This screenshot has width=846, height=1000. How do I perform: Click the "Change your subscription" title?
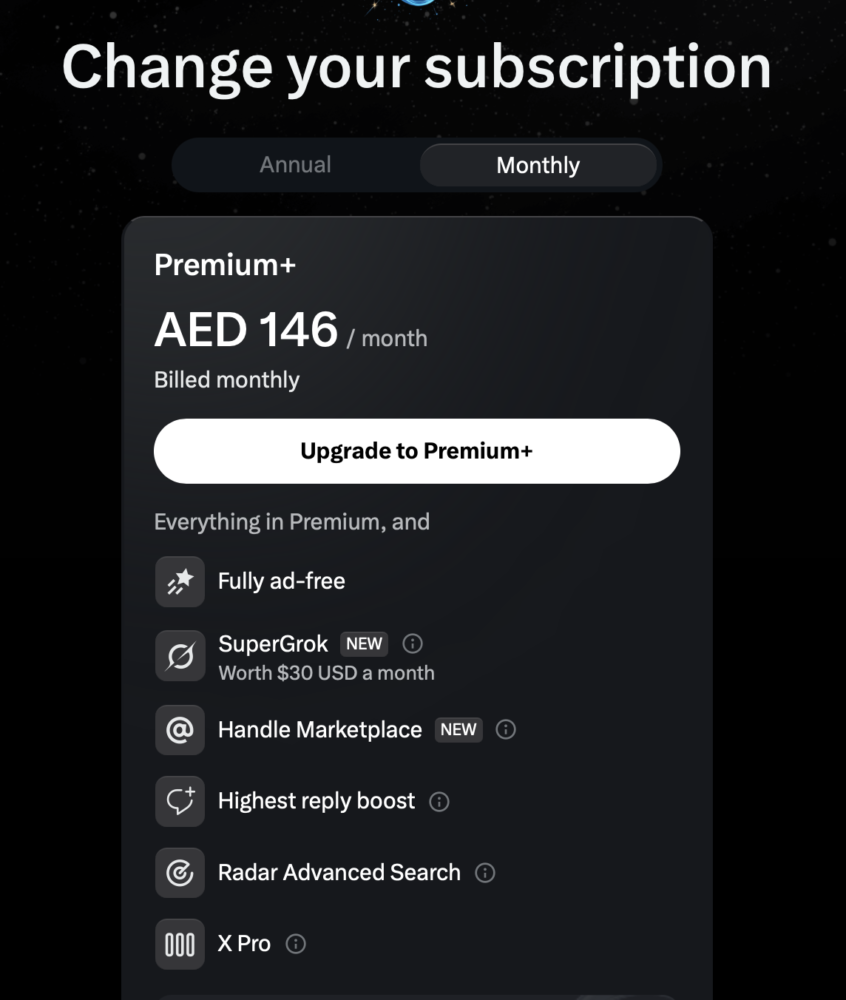point(416,68)
